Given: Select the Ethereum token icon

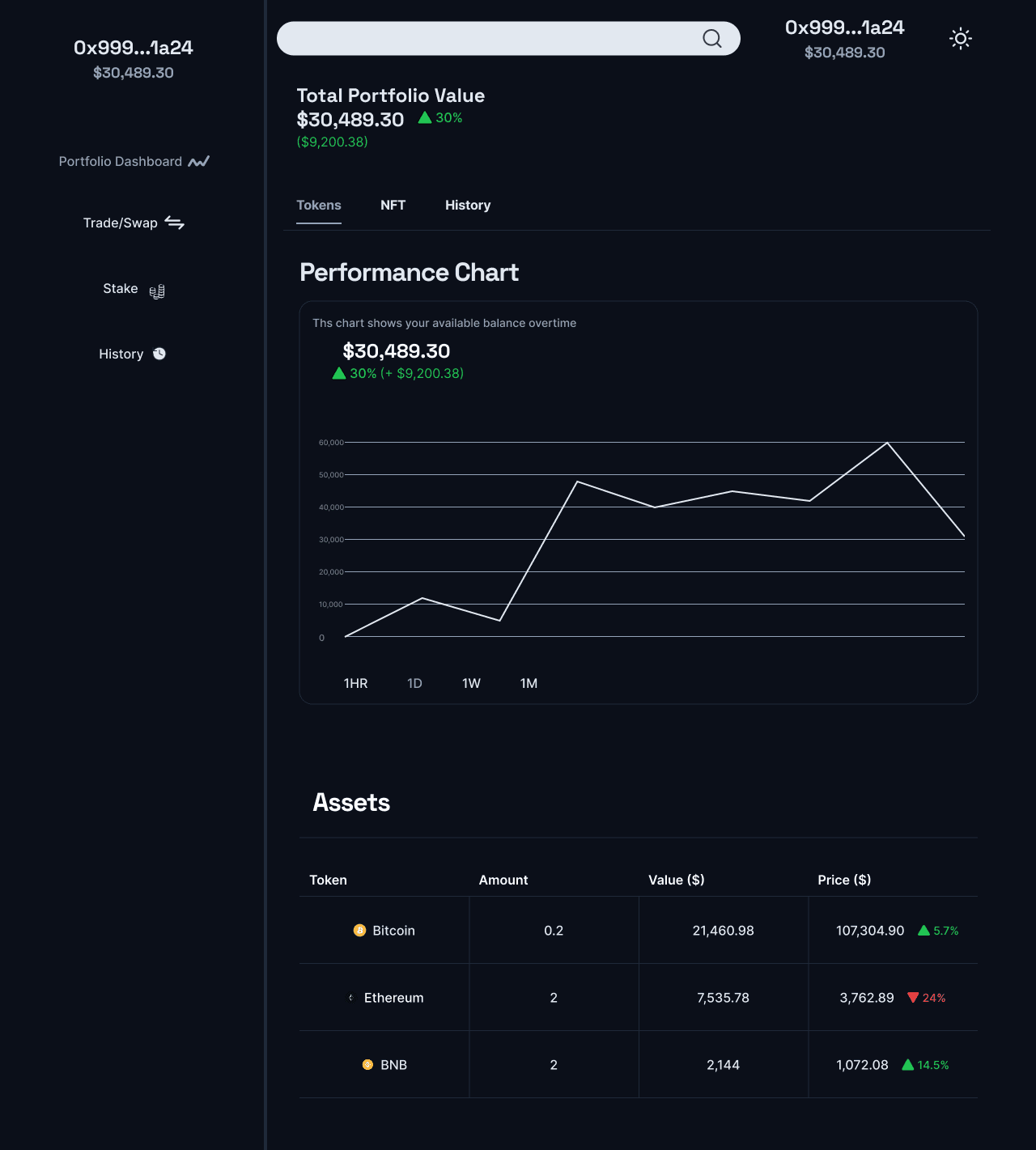Looking at the screenshot, I should [x=350, y=997].
